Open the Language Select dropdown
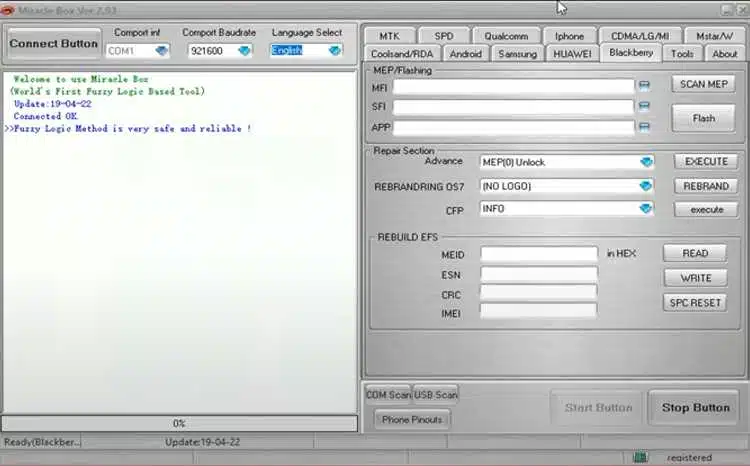This screenshot has width=750, height=466. (x=334, y=50)
